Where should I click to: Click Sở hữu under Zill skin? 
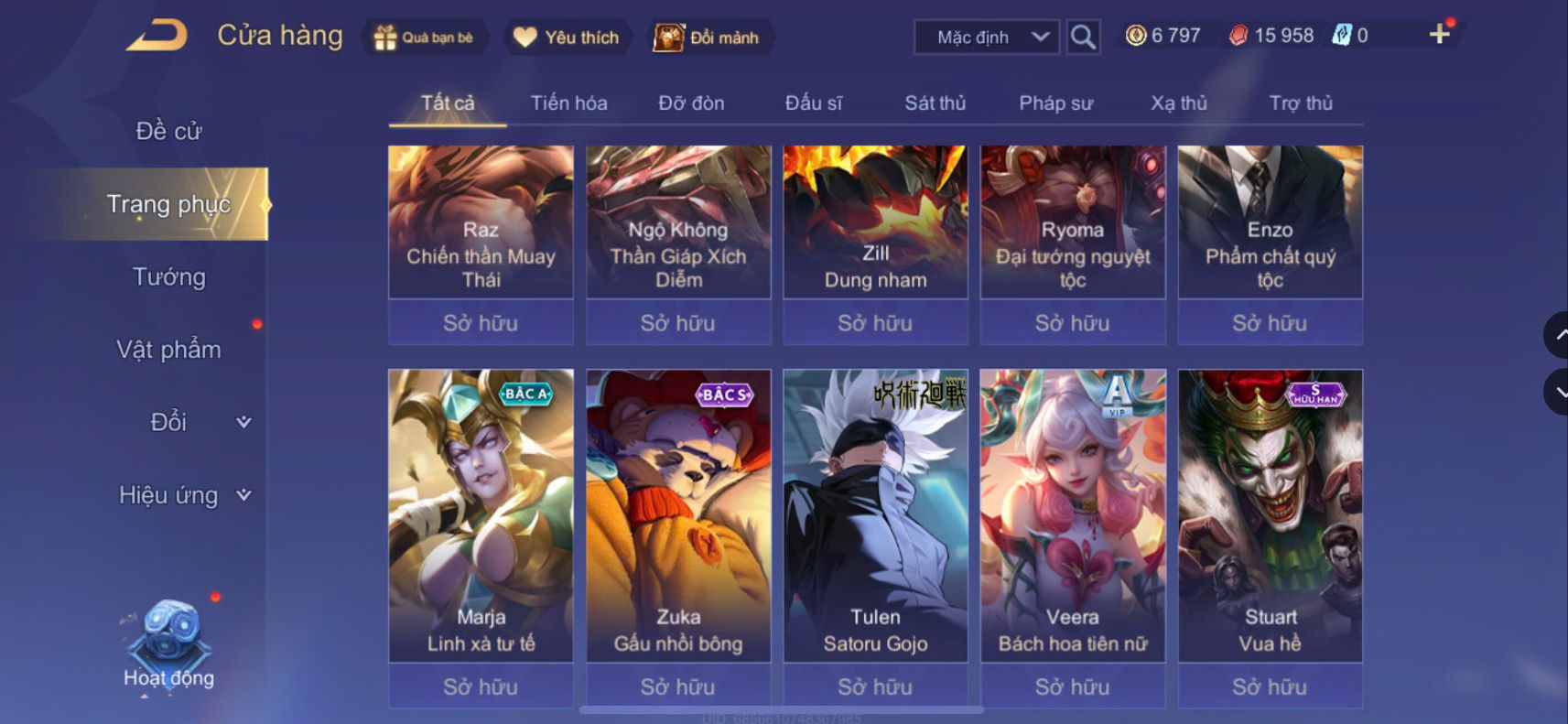tap(875, 323)
